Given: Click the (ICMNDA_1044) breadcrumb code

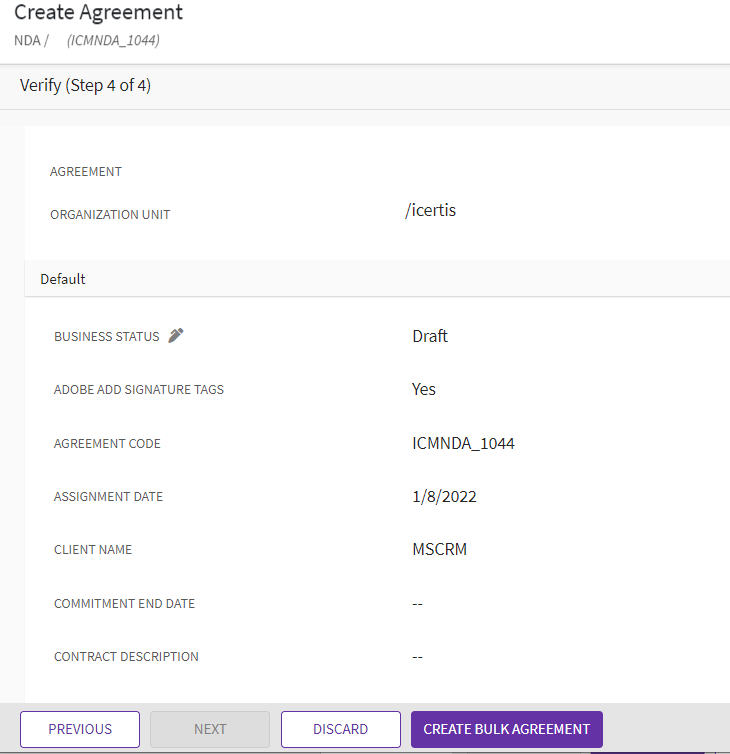Looking at the screenshot, I should click(113, 40).
